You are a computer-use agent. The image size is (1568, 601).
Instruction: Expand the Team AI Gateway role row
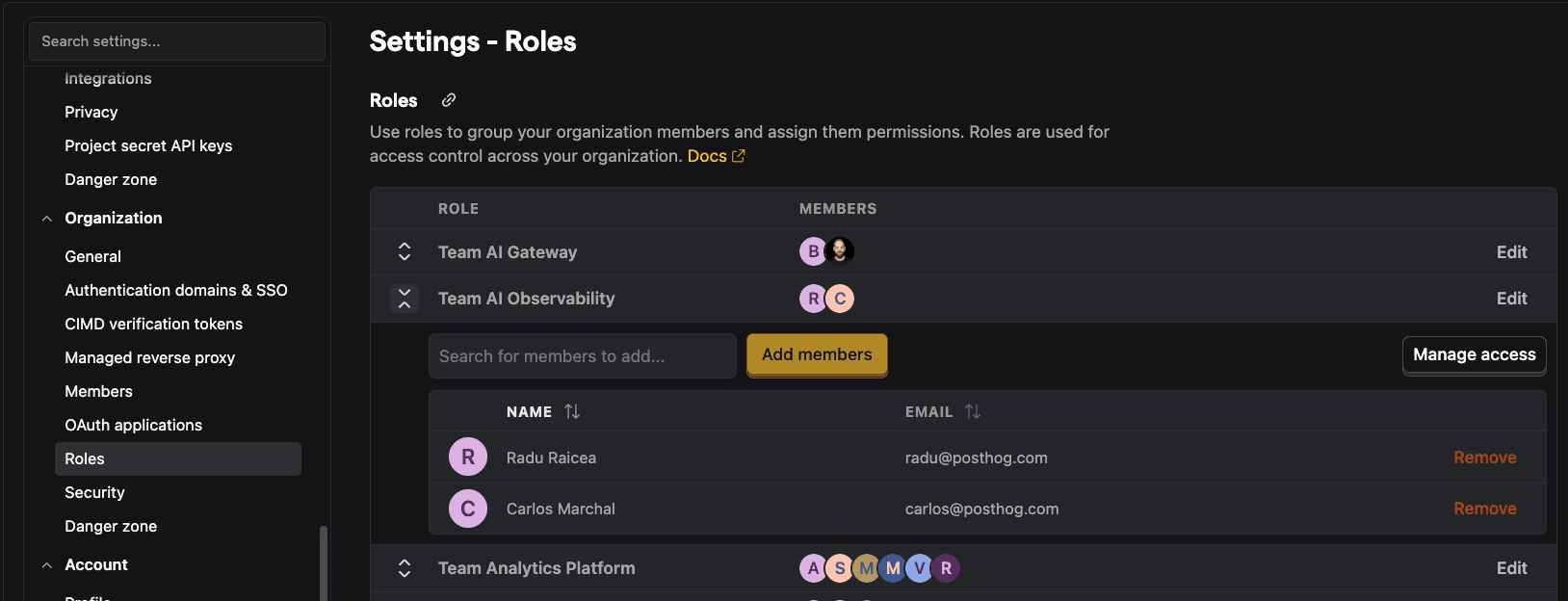[405, 251]
